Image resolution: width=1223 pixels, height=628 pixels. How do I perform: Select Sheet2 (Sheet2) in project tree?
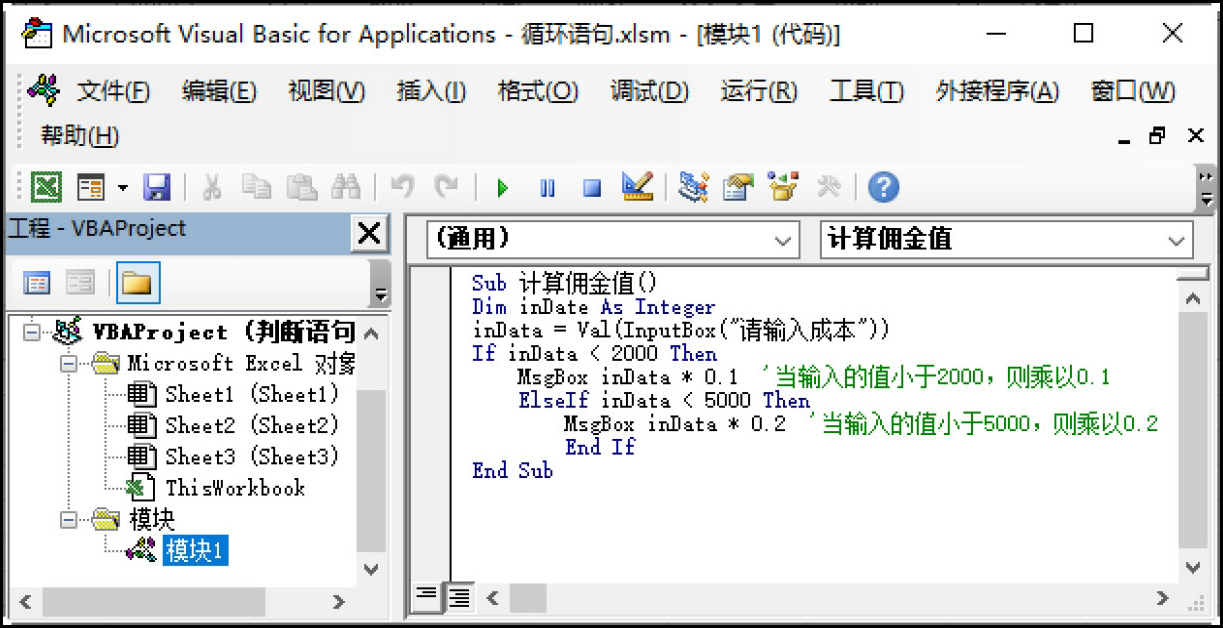click(251, 425)
